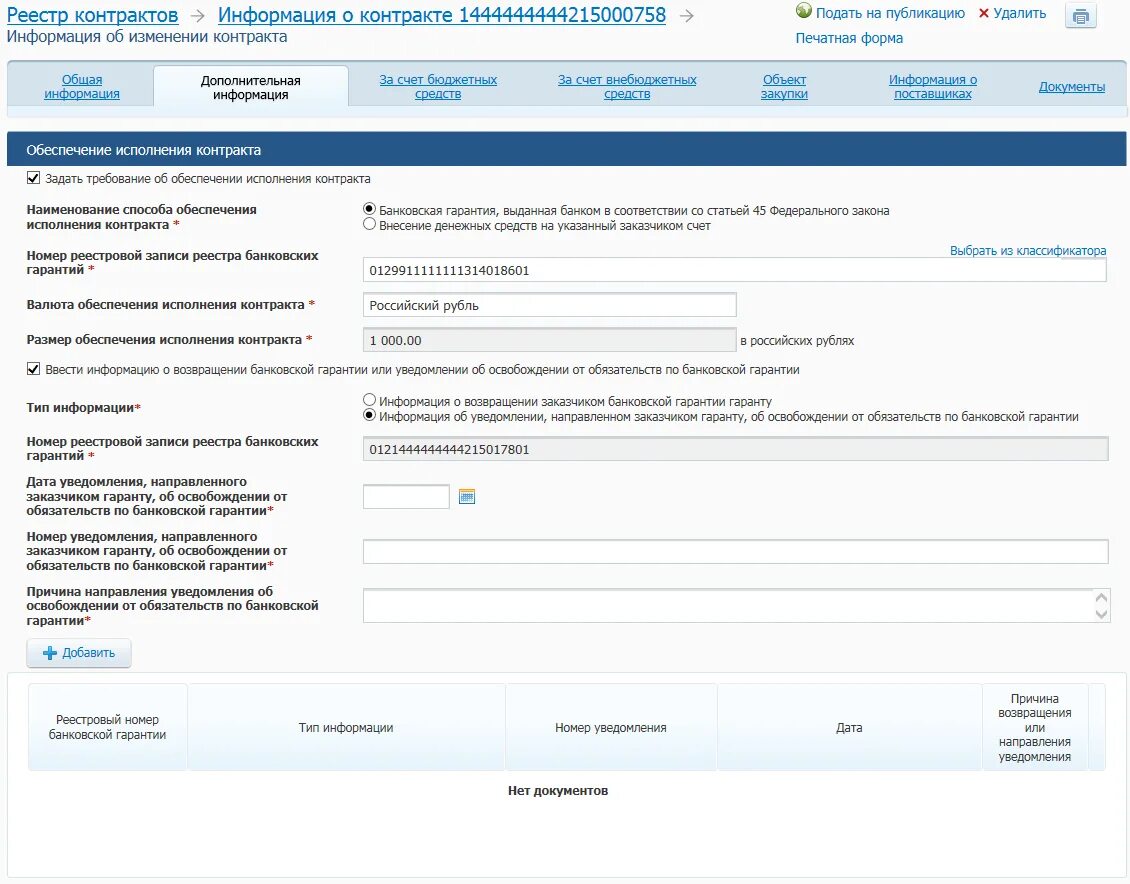Click the 'Номер уведомления' table column header

tap(610, 727)
